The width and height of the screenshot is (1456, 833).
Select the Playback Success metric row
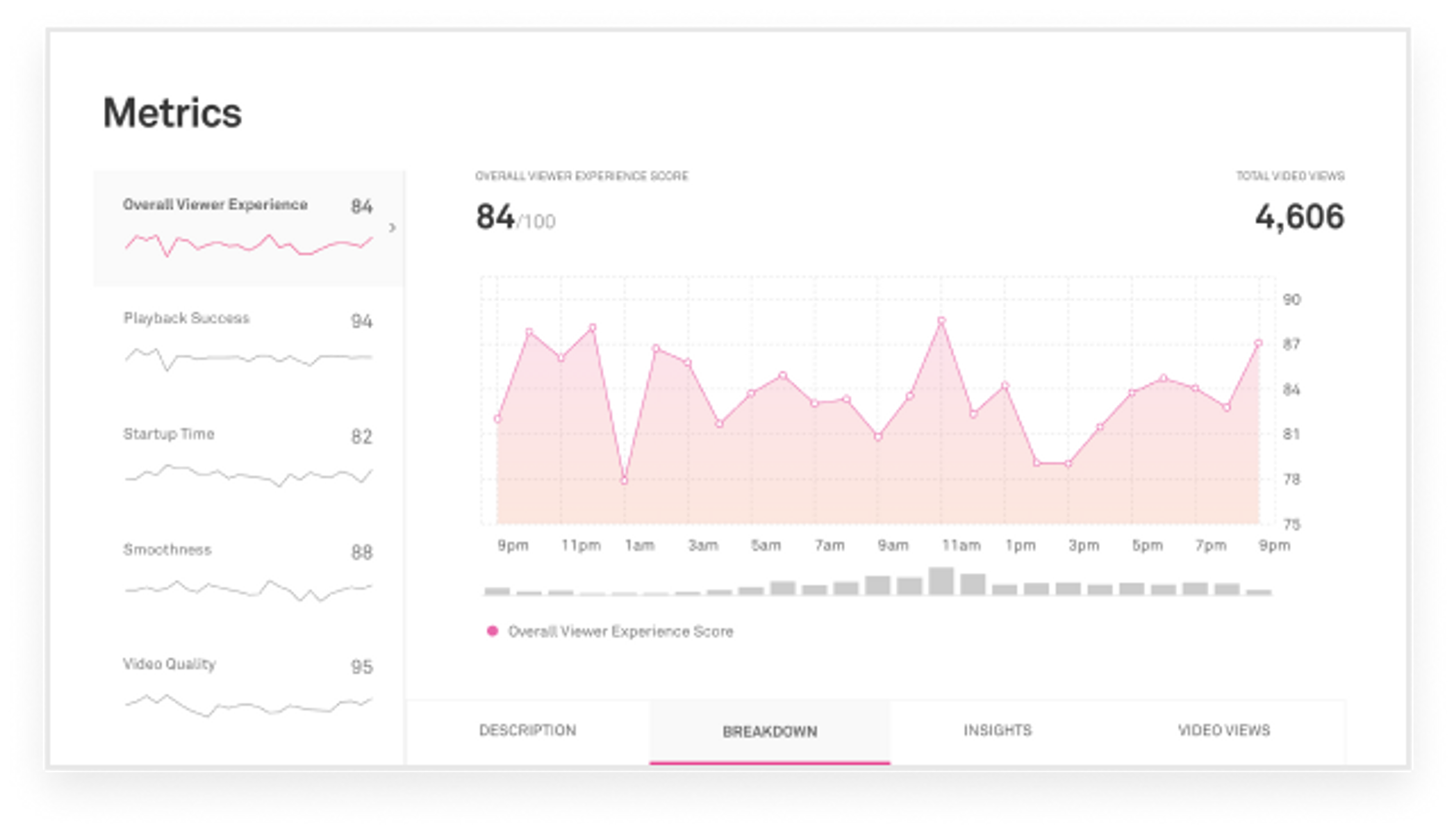coord(187,318)
